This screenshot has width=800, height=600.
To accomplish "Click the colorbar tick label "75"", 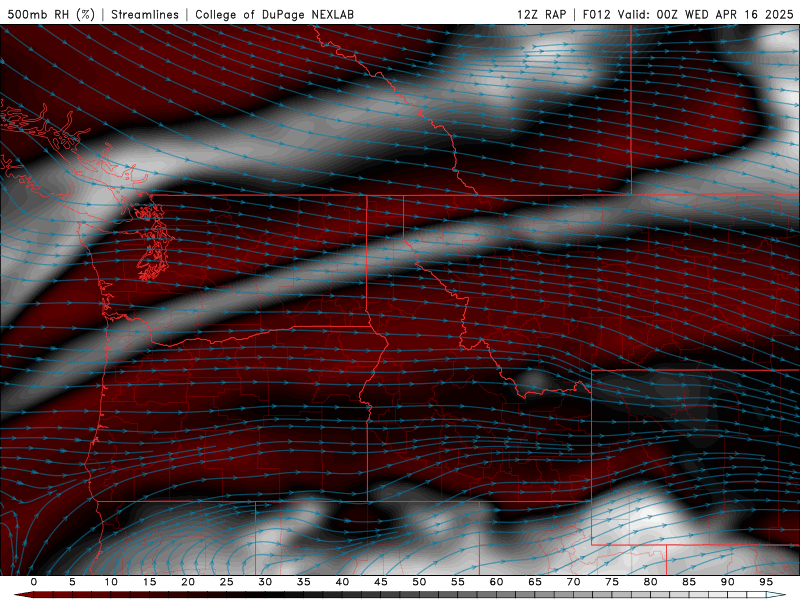I will tap(612, 582).
